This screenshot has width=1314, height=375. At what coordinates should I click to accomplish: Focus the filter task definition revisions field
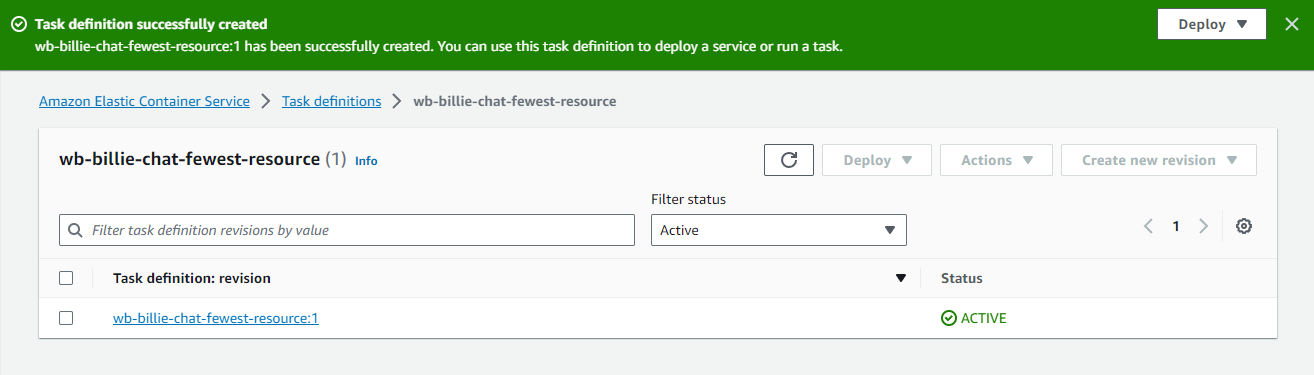point(346,230)
